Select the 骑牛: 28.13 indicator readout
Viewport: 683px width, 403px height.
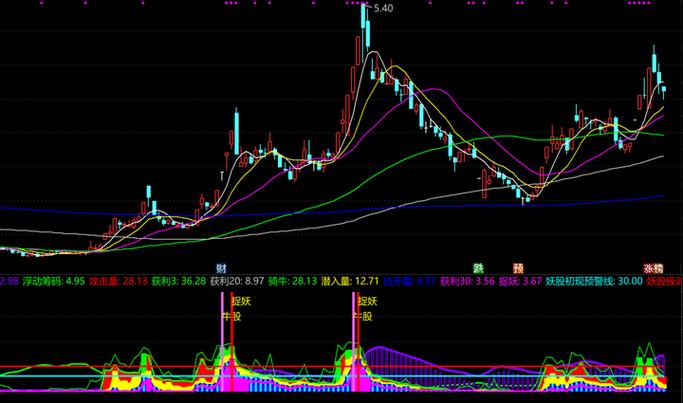(x=292, y=281)
